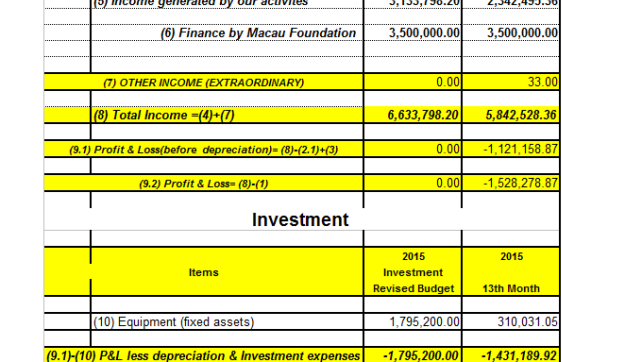Viewport: 642px width, 362px height.
Task: Click the 3,500,000.00 revised budget cell
Action: (x=424, y=33)
